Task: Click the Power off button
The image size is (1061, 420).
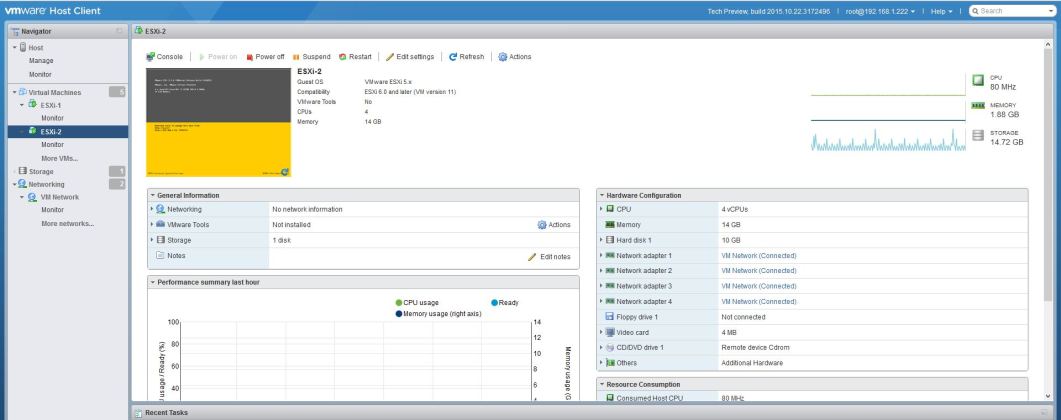Action: point(265,57)
